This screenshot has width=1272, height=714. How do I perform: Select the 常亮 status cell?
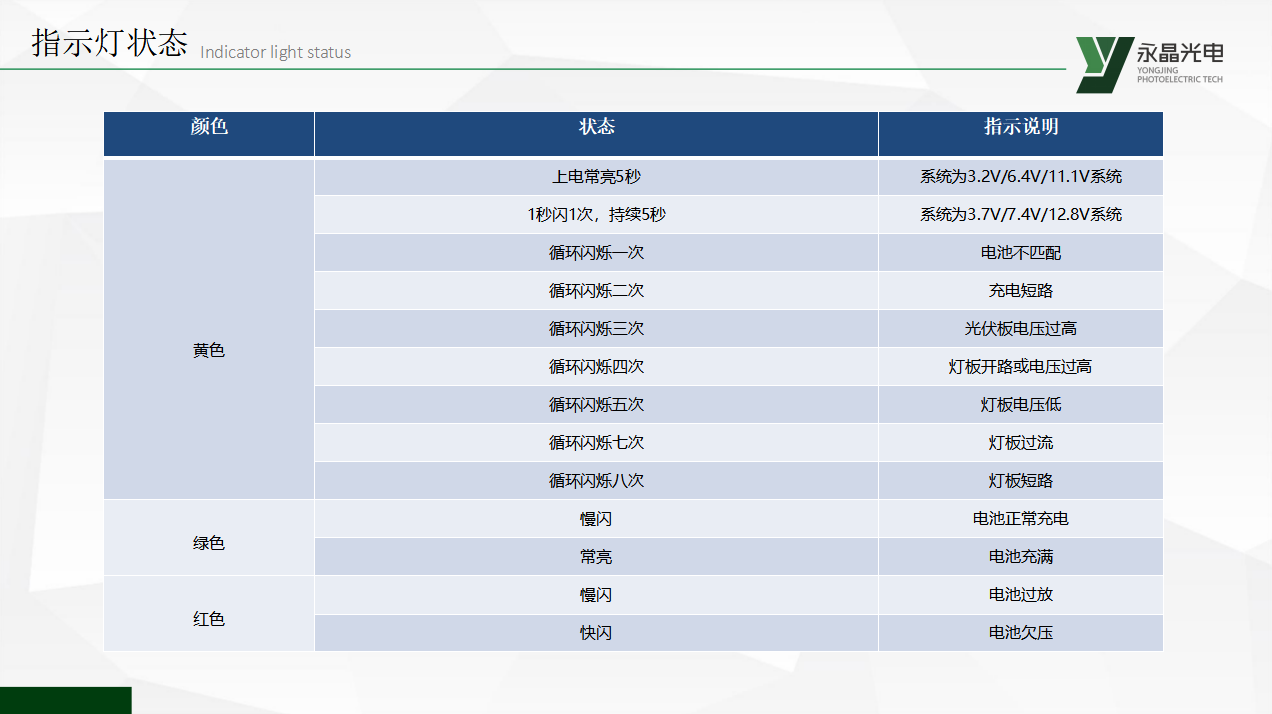[x=596, y=557]
